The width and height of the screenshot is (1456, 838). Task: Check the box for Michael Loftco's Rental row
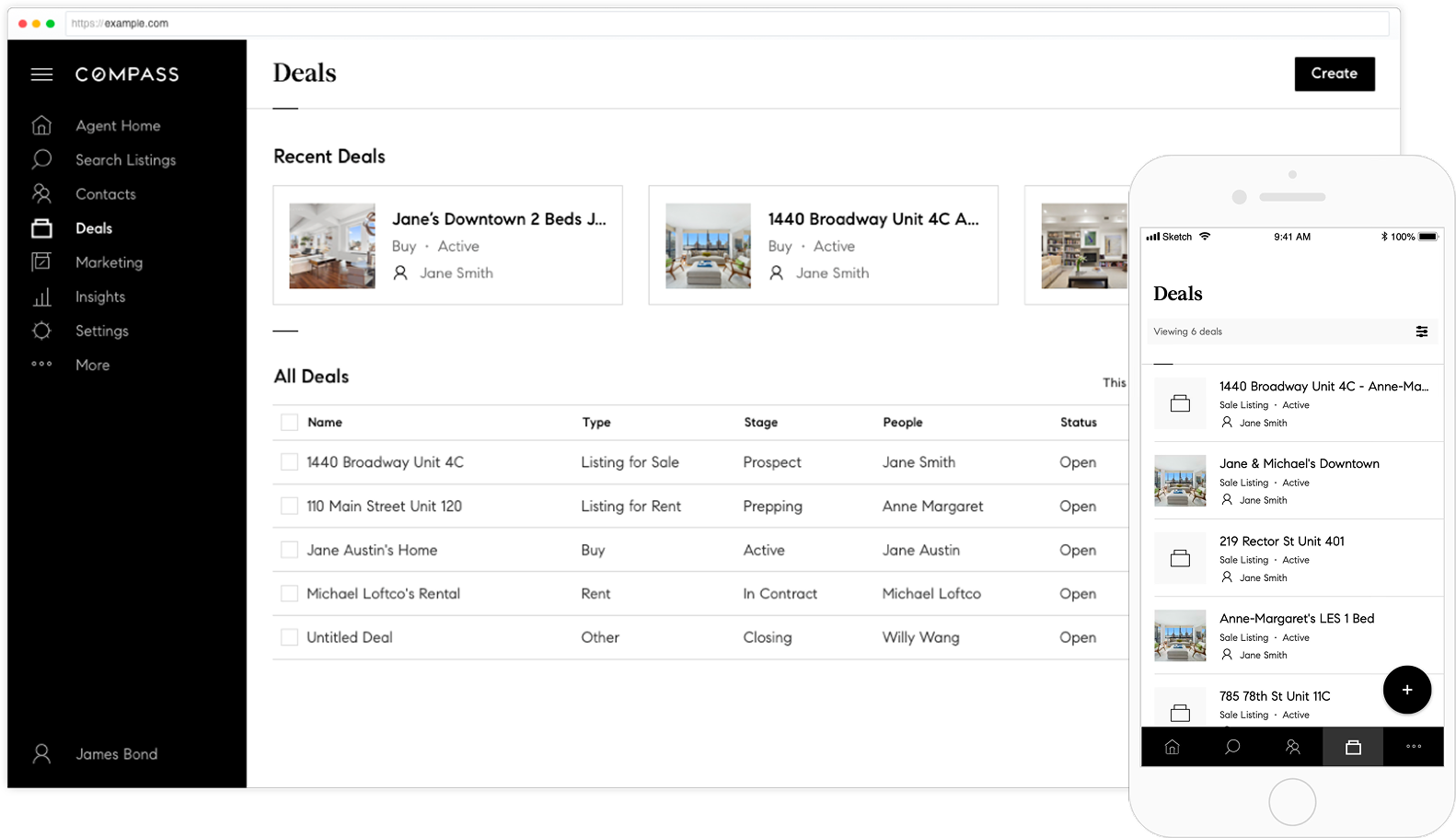289,593
